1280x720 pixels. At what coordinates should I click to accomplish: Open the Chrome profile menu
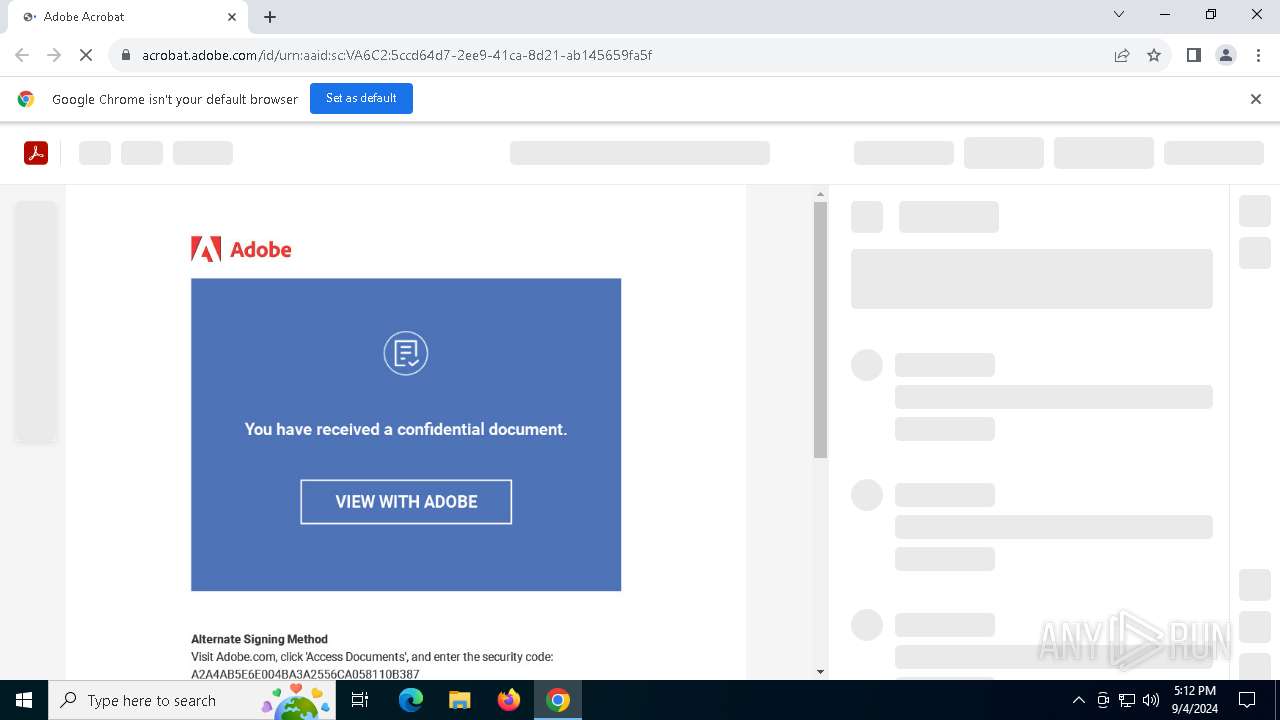point(1226,55)
